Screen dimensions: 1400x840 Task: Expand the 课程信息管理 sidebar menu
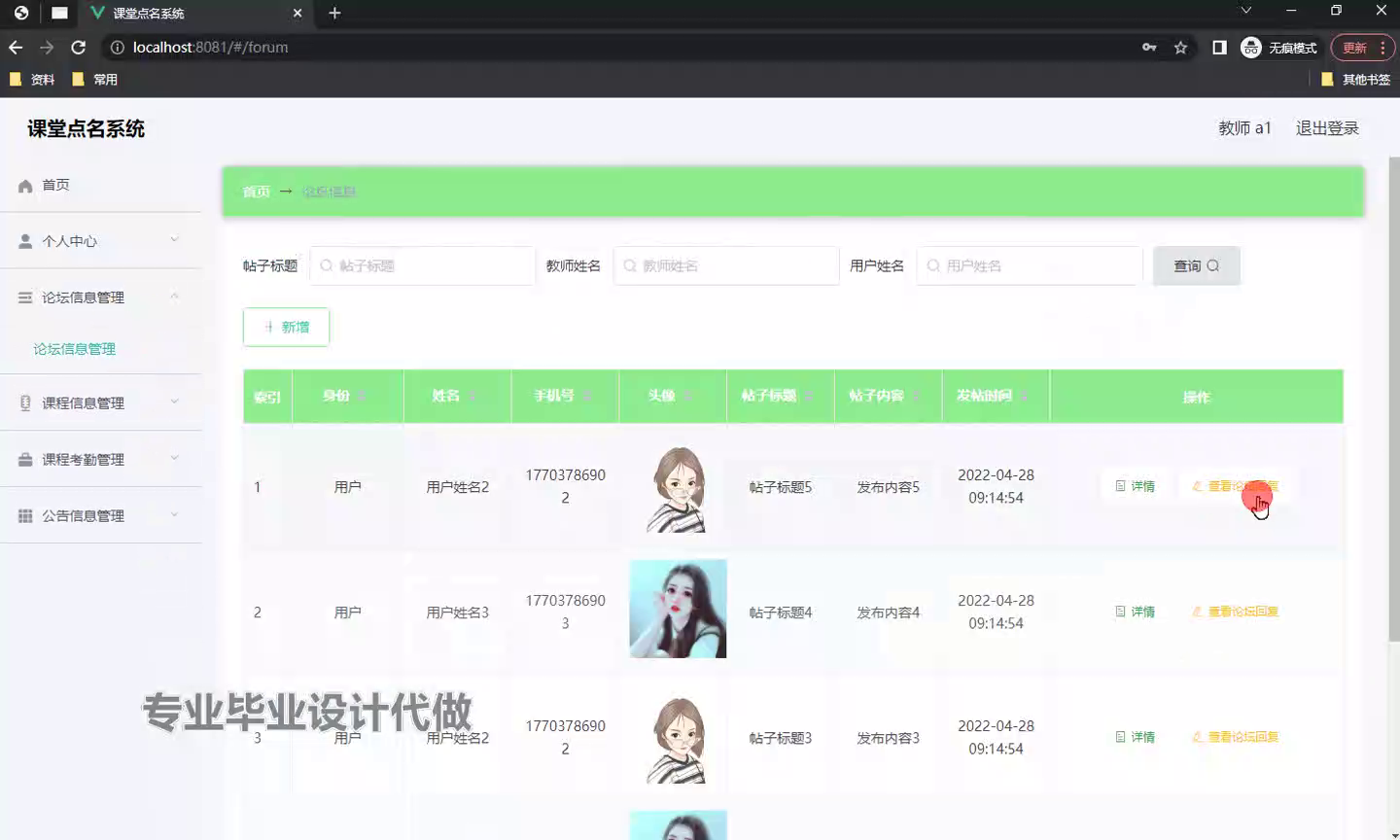click(101, 402)
